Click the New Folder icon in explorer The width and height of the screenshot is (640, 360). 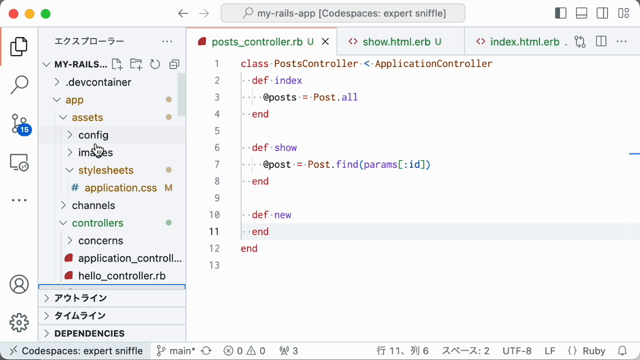click(x=136, y=64)
